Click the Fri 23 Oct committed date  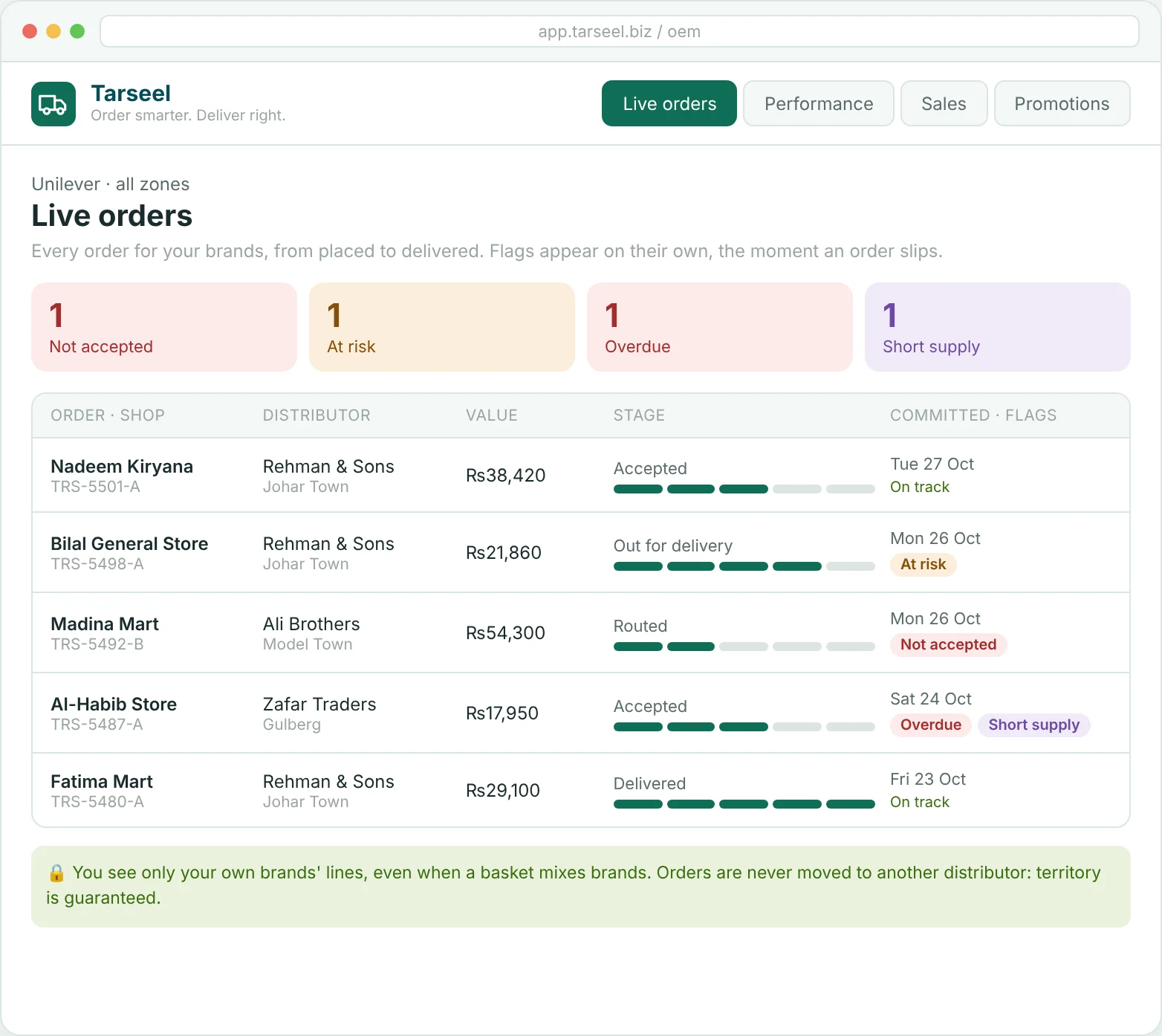pos(928,780)
